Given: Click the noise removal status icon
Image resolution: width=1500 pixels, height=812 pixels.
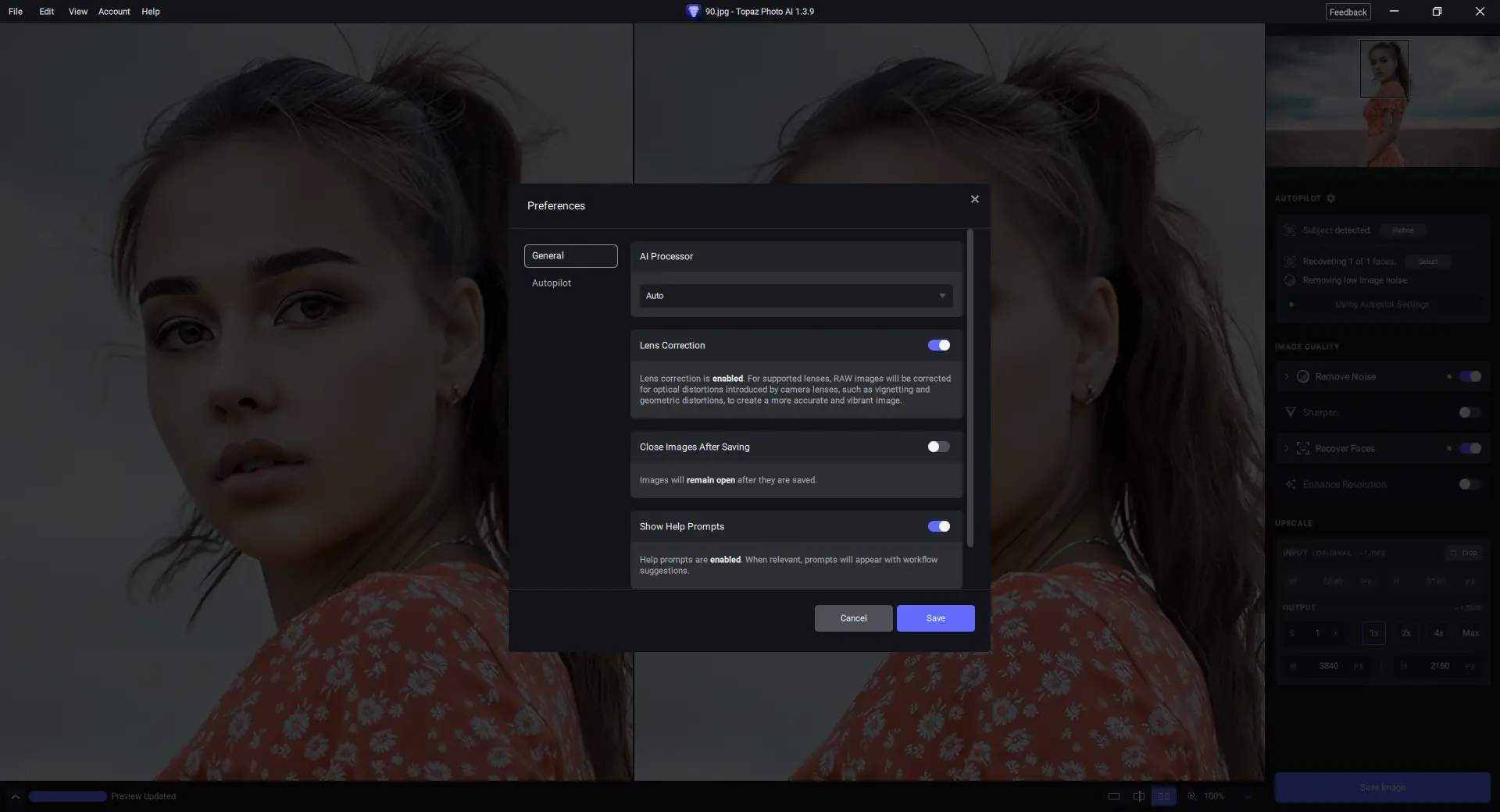Looking at the screenshot, I should (1290, 280).
